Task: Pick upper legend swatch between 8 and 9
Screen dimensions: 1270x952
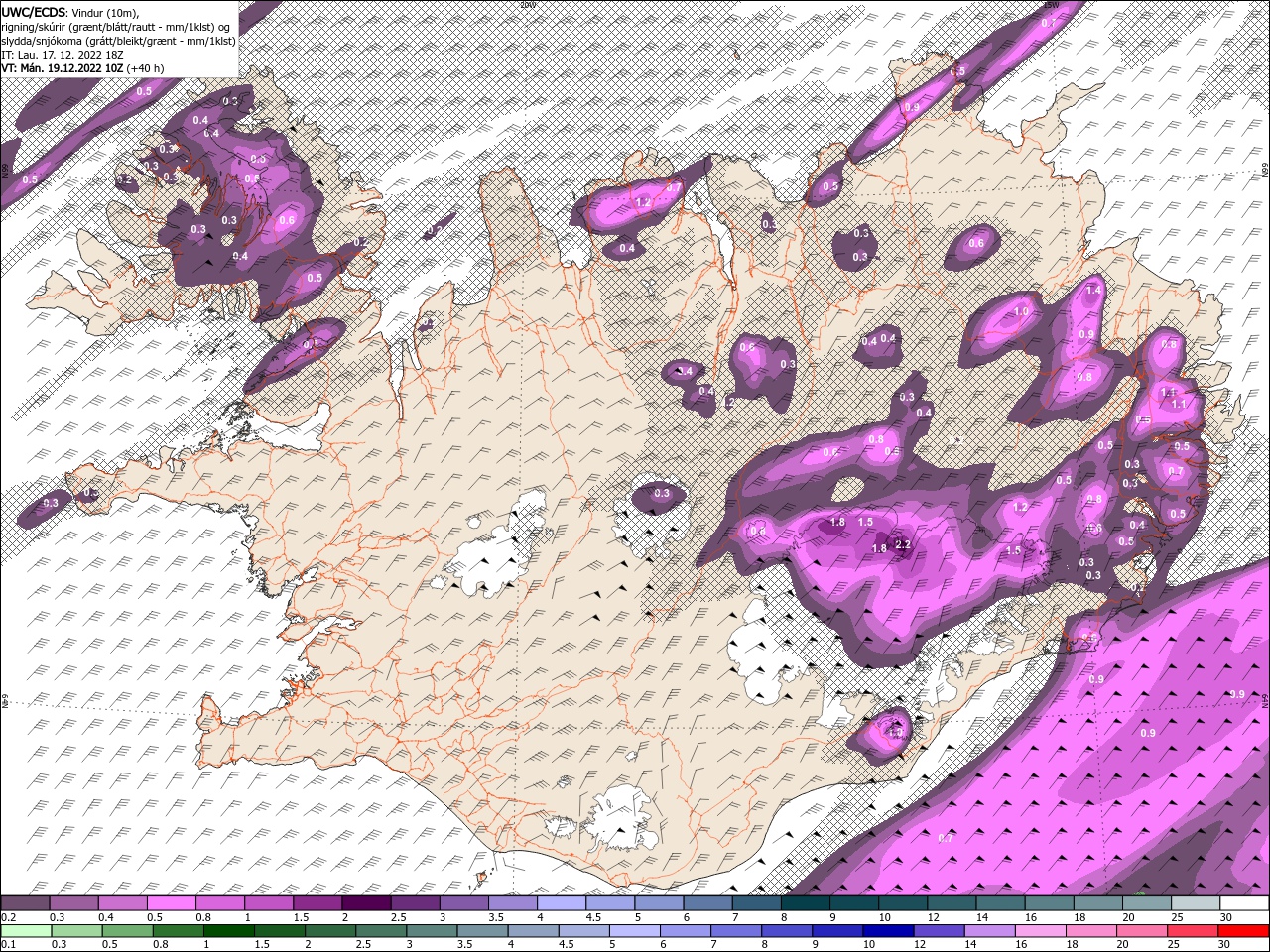Action: coord(805,903)
